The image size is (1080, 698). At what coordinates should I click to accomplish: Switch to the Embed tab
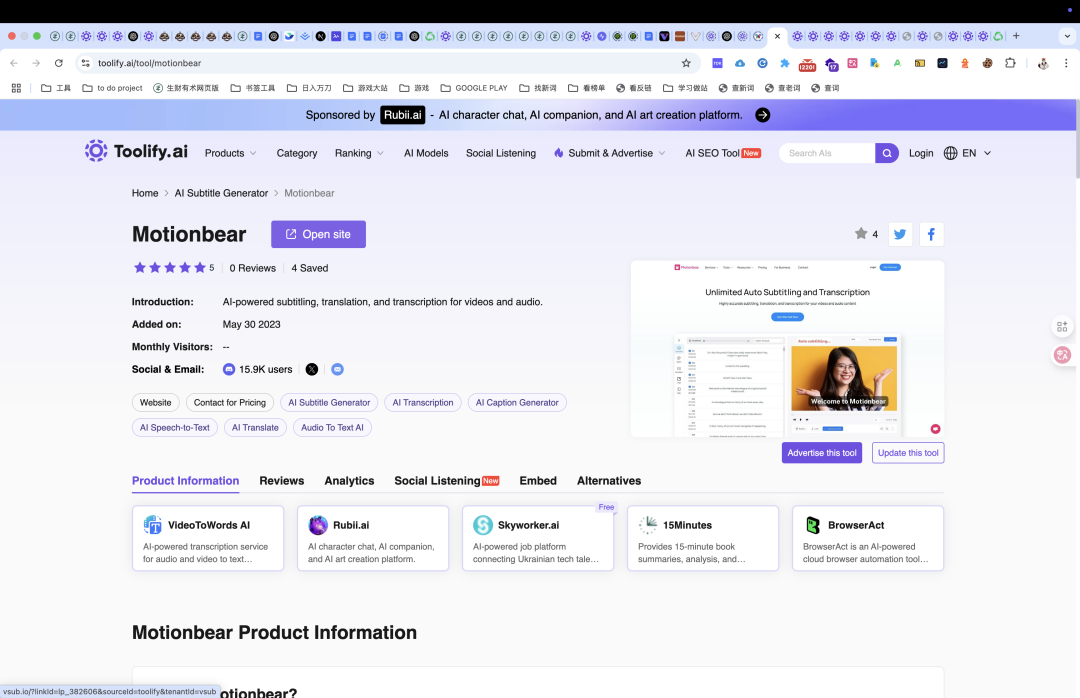(538, 481)
